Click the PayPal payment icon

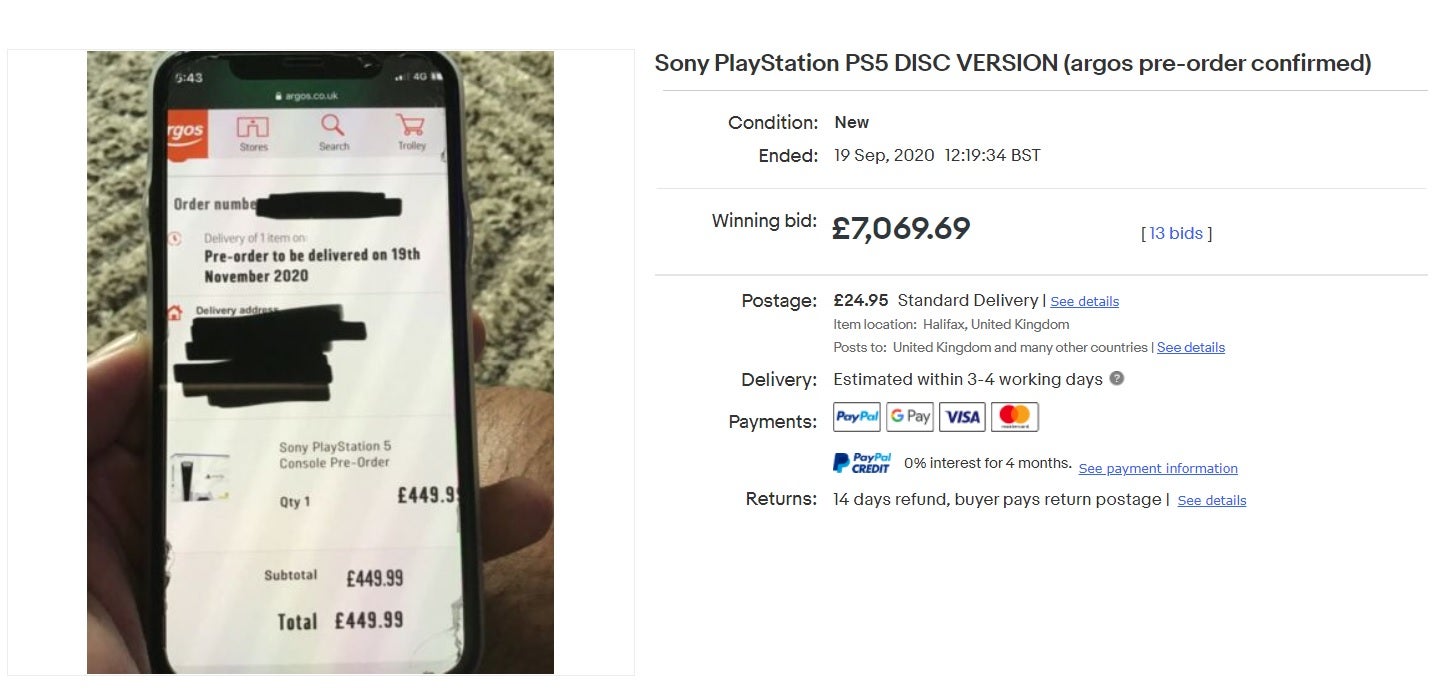tap(857, 417)
